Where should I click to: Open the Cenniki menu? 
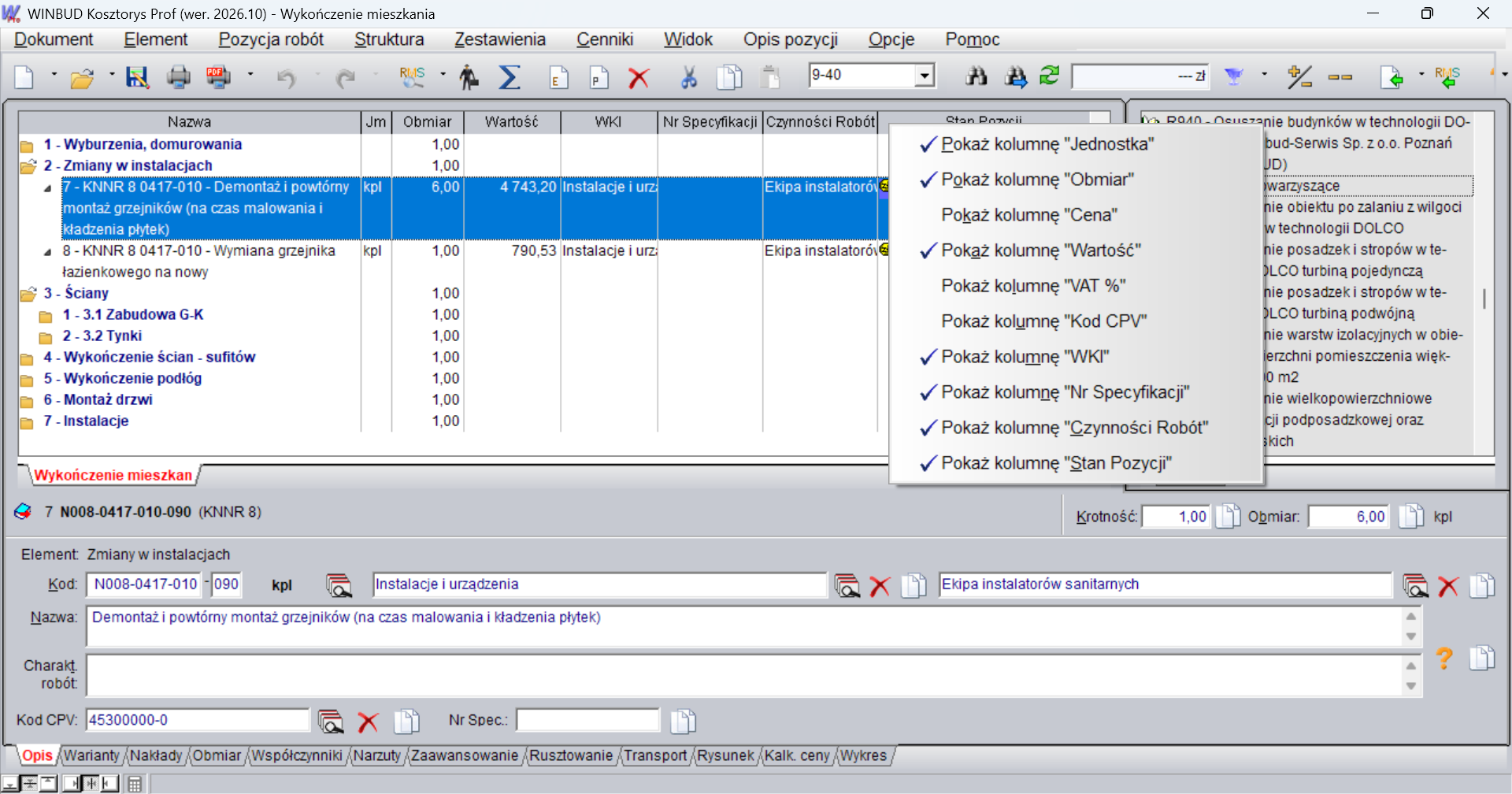point(605,39)
